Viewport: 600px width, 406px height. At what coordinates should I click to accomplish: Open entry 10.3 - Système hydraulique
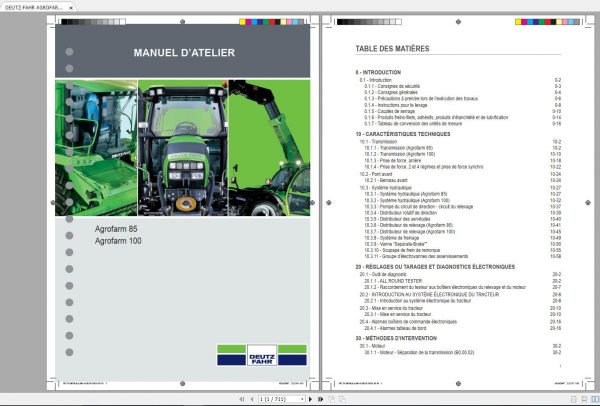coord(385,188)
